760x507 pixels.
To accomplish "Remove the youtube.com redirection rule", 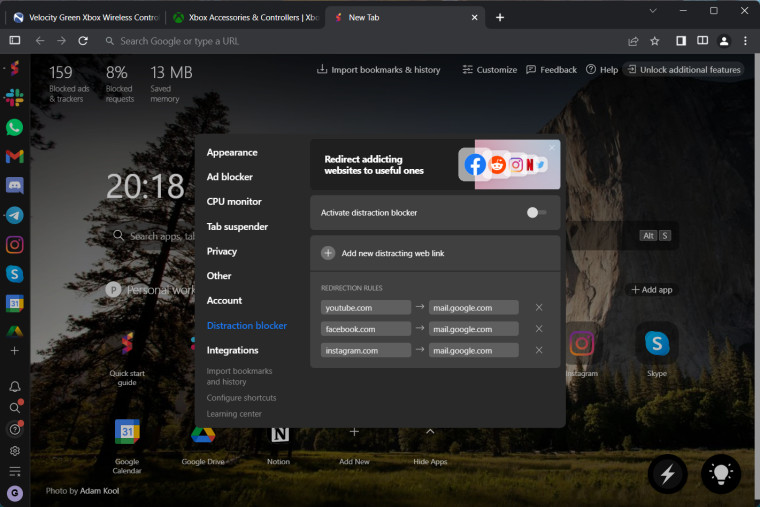I will [x=539, y=307].
